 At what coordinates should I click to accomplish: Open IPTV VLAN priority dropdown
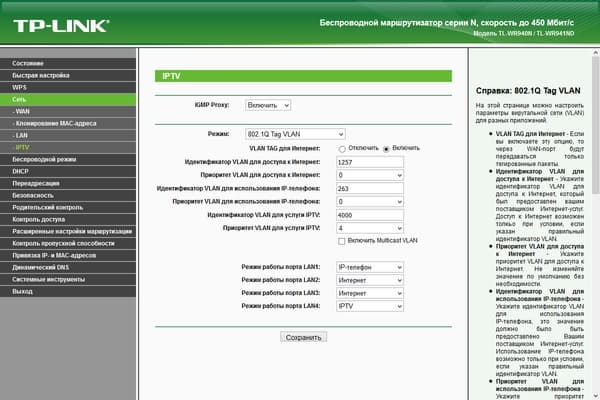click(370, 228)
